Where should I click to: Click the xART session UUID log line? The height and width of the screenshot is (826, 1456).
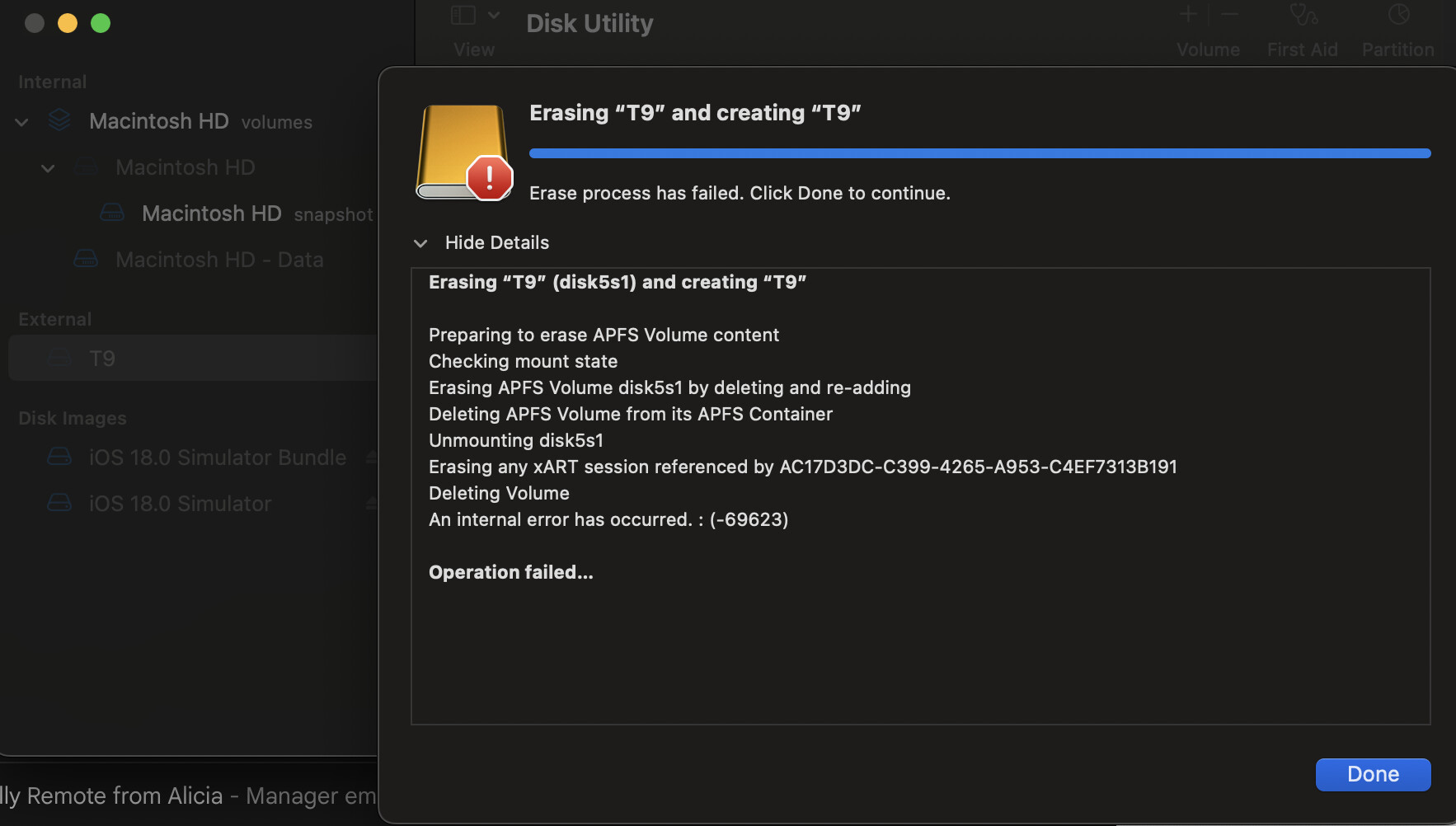point(803,467)
